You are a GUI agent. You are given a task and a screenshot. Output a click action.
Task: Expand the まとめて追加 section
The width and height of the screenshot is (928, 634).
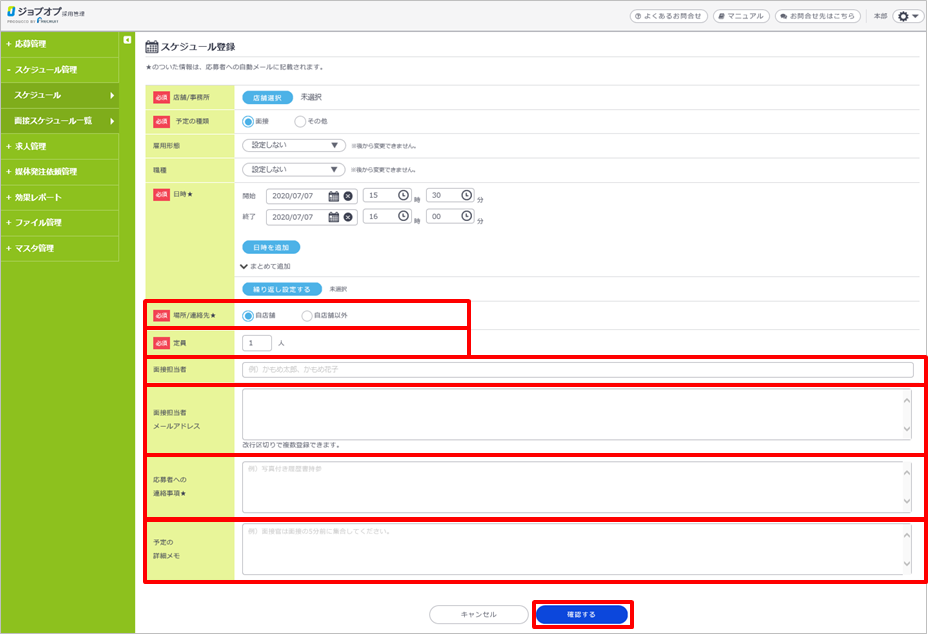pyautogui.click(x=265, y=267)
